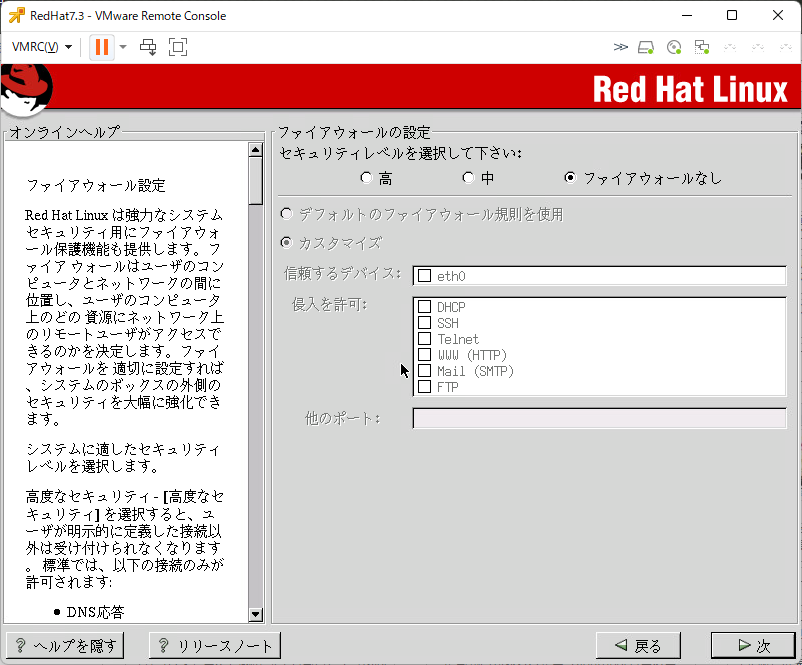Enable the WWW (HTTP) checkbox
Image resolution: width=802 pixels, height=665 pixels.
pyautogui.click(x=425, y=354)
